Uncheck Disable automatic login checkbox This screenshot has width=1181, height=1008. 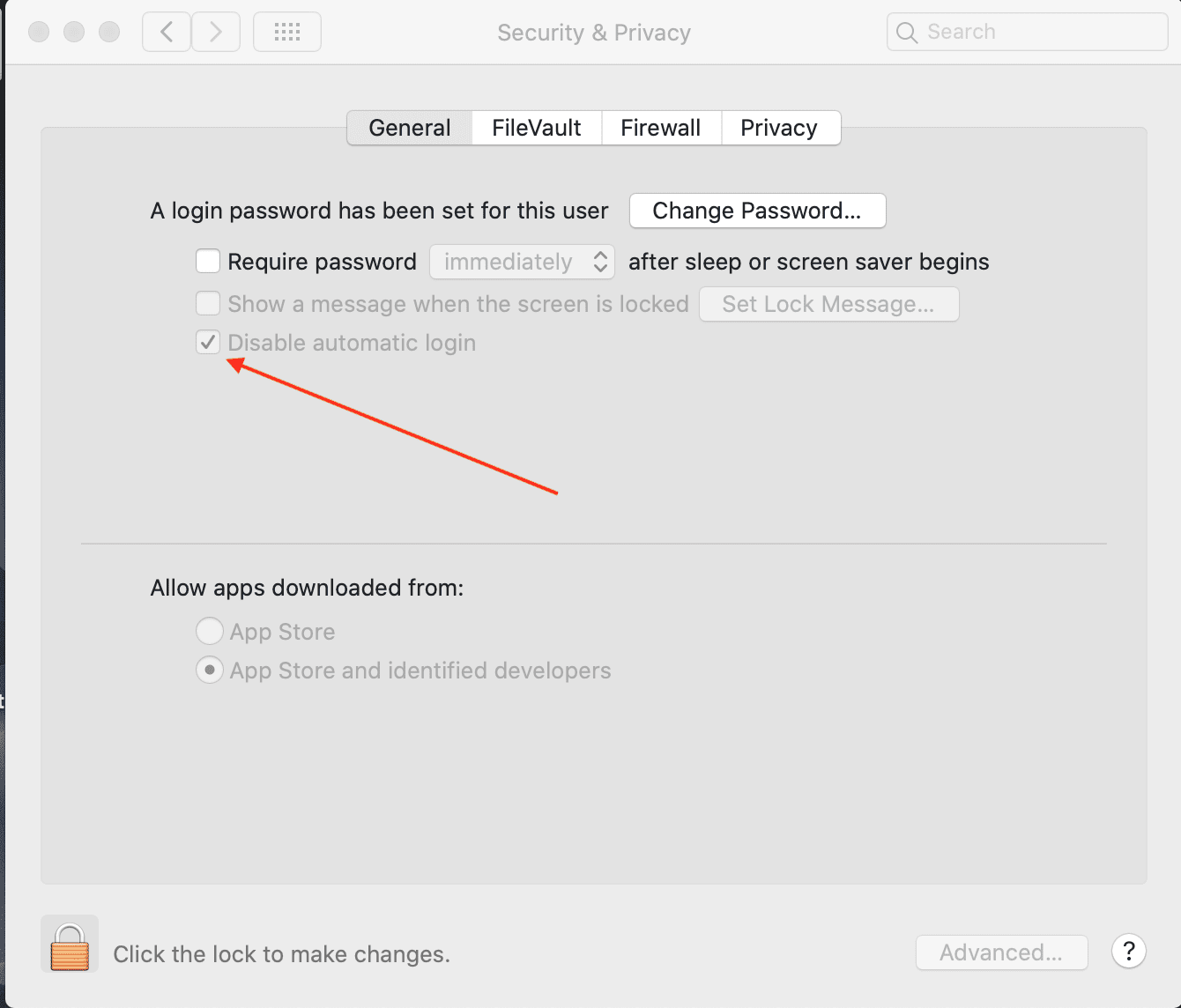point(208,343)
